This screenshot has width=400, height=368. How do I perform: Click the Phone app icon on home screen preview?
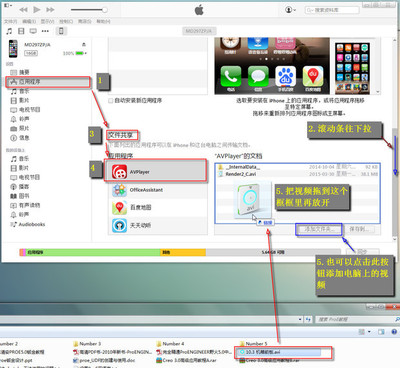coord(231,76)
